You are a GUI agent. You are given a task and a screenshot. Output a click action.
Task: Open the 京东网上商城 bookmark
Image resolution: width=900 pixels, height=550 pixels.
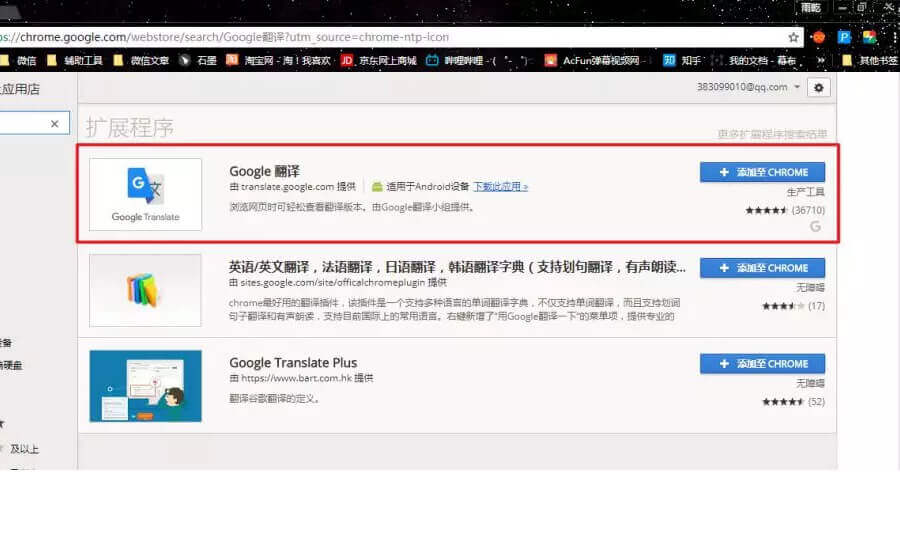(379, 60)
